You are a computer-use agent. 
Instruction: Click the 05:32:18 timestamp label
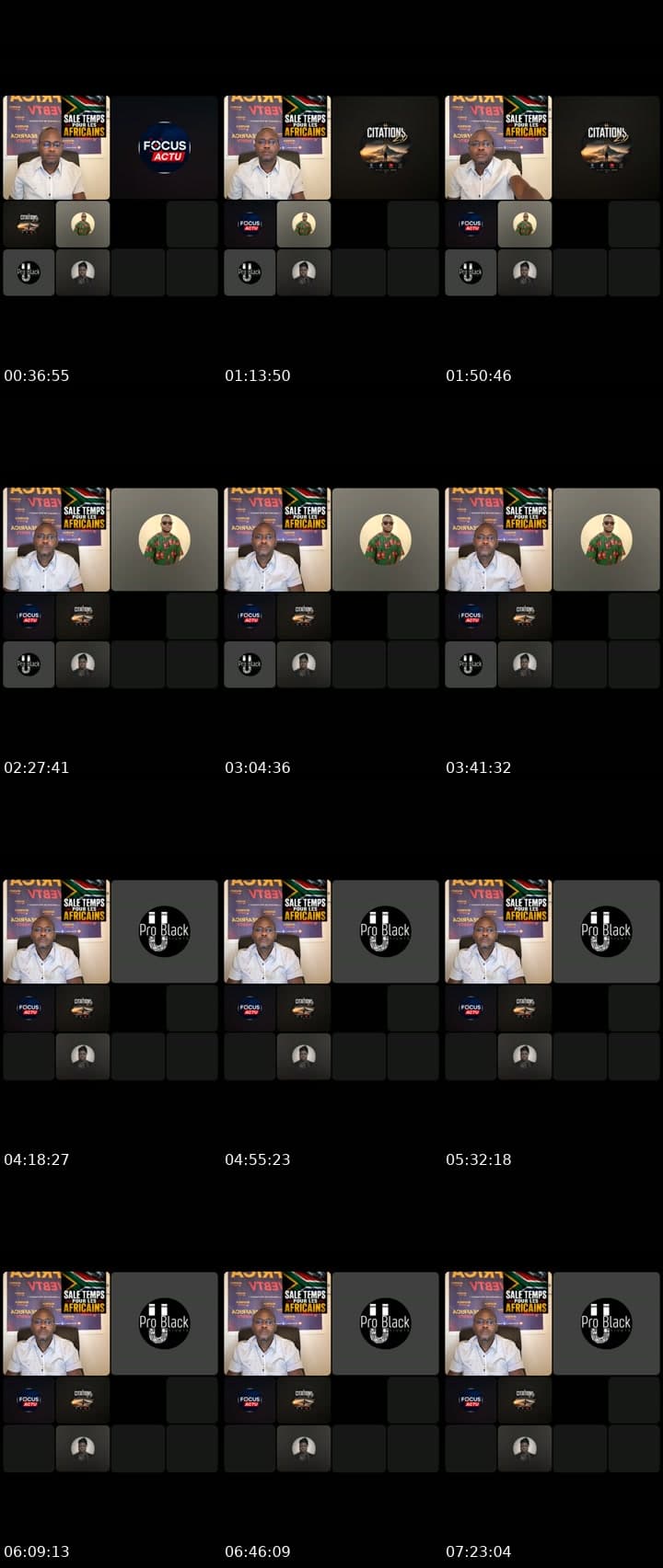tap(479, 1159)
